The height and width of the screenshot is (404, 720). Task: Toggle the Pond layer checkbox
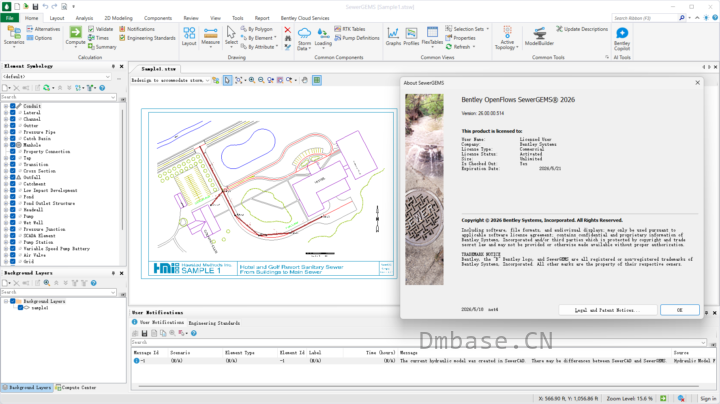tap(12, 196)
